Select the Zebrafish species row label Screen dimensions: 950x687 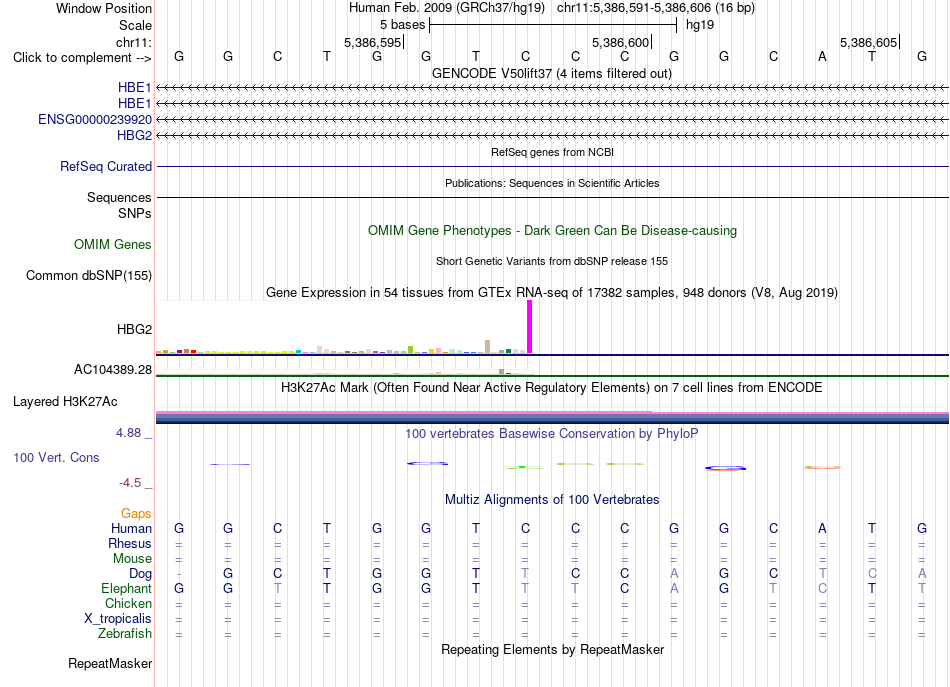point(124,633)
